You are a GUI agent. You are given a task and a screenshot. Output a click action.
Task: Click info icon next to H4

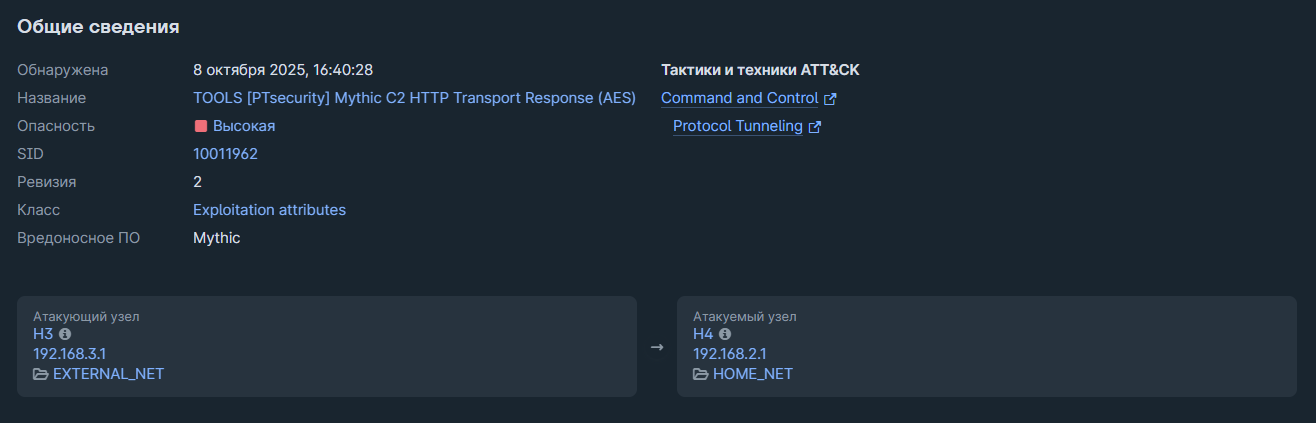(x=725, y=334)
